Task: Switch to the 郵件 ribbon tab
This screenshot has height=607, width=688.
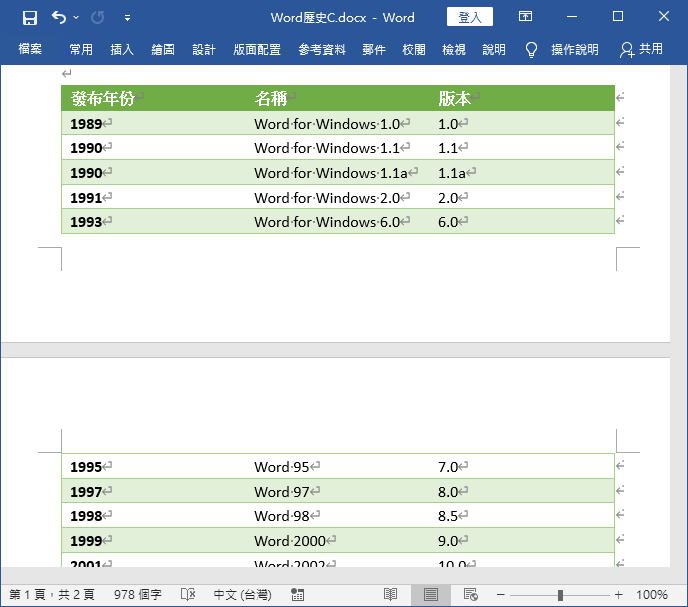Action: click(x=374, y=49)
